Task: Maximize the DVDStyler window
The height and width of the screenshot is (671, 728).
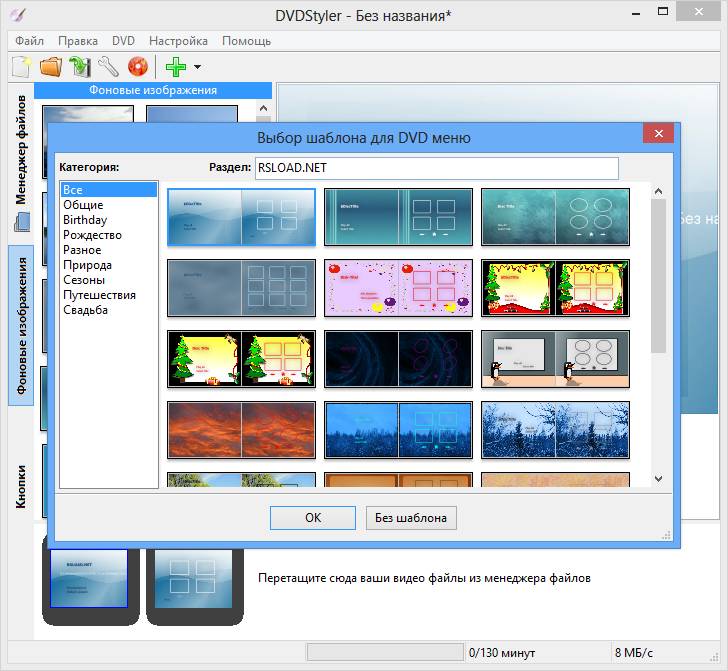Action: (x=663, y=12)
